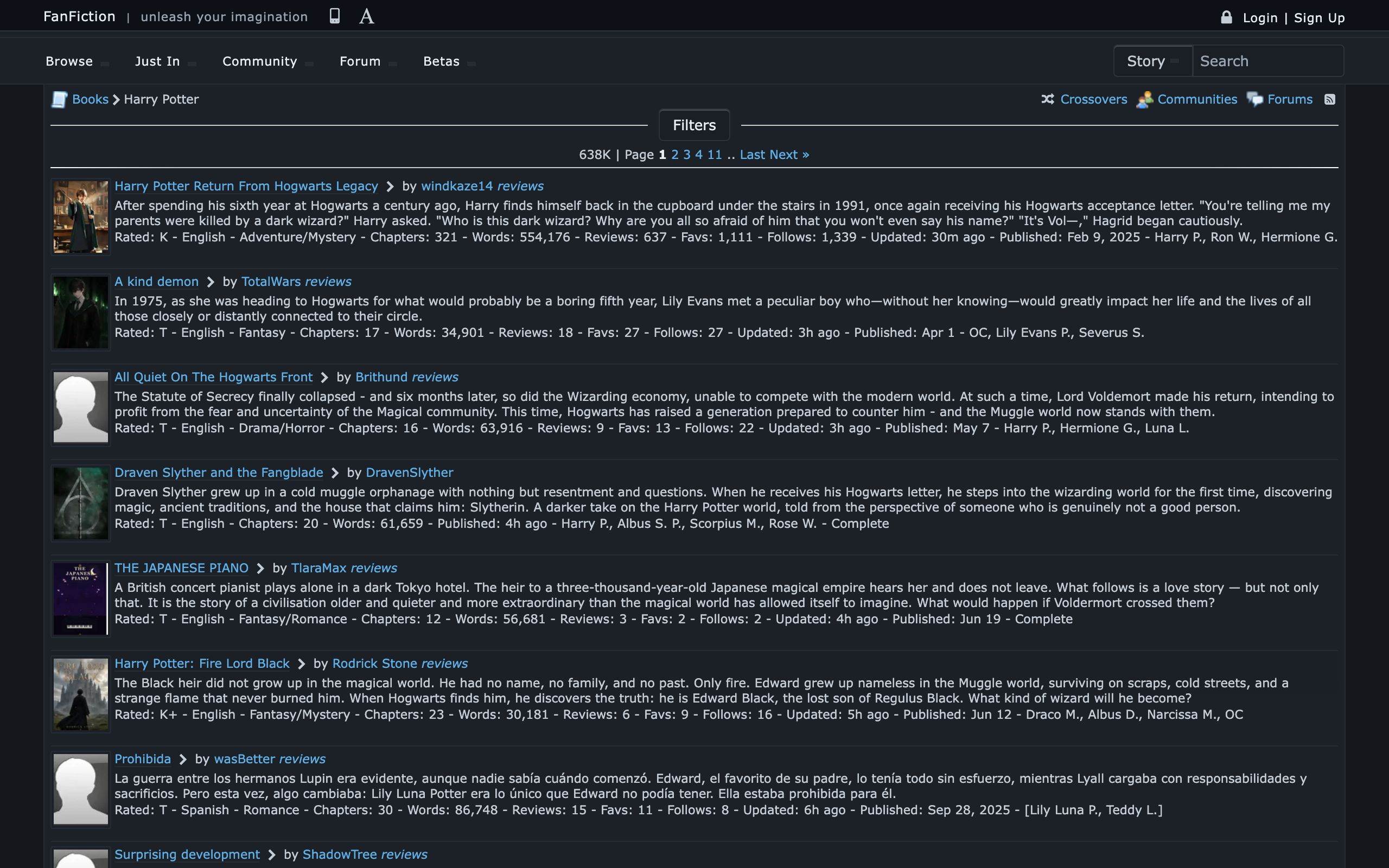View reviews for A kind demon

(328, 282)
